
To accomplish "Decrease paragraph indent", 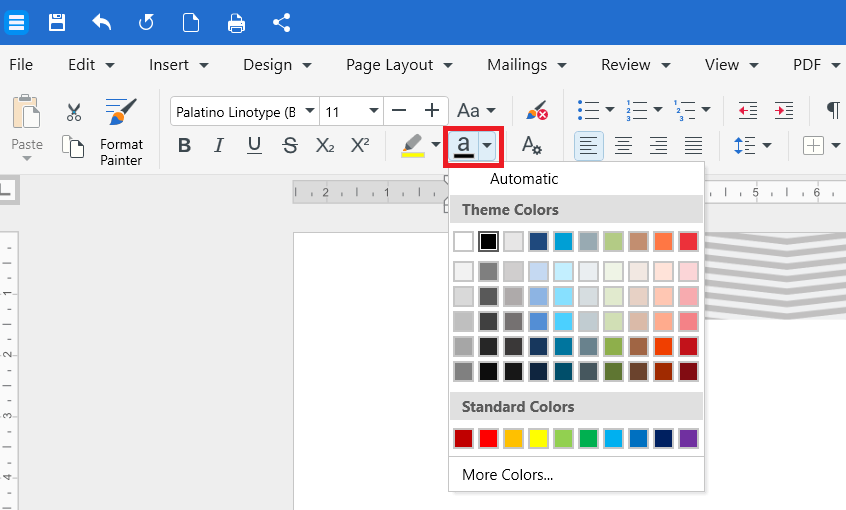I will 748,111.
